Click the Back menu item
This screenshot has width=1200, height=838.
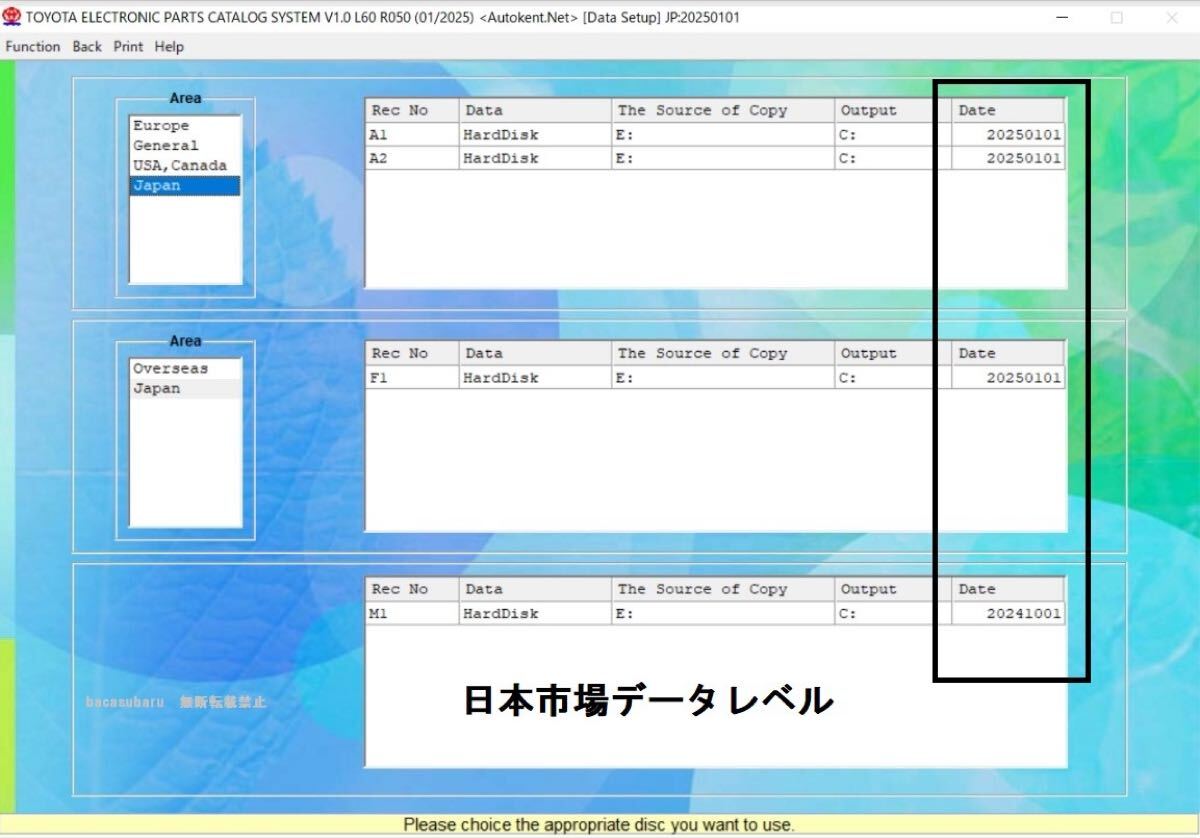[x=87, y=47]
